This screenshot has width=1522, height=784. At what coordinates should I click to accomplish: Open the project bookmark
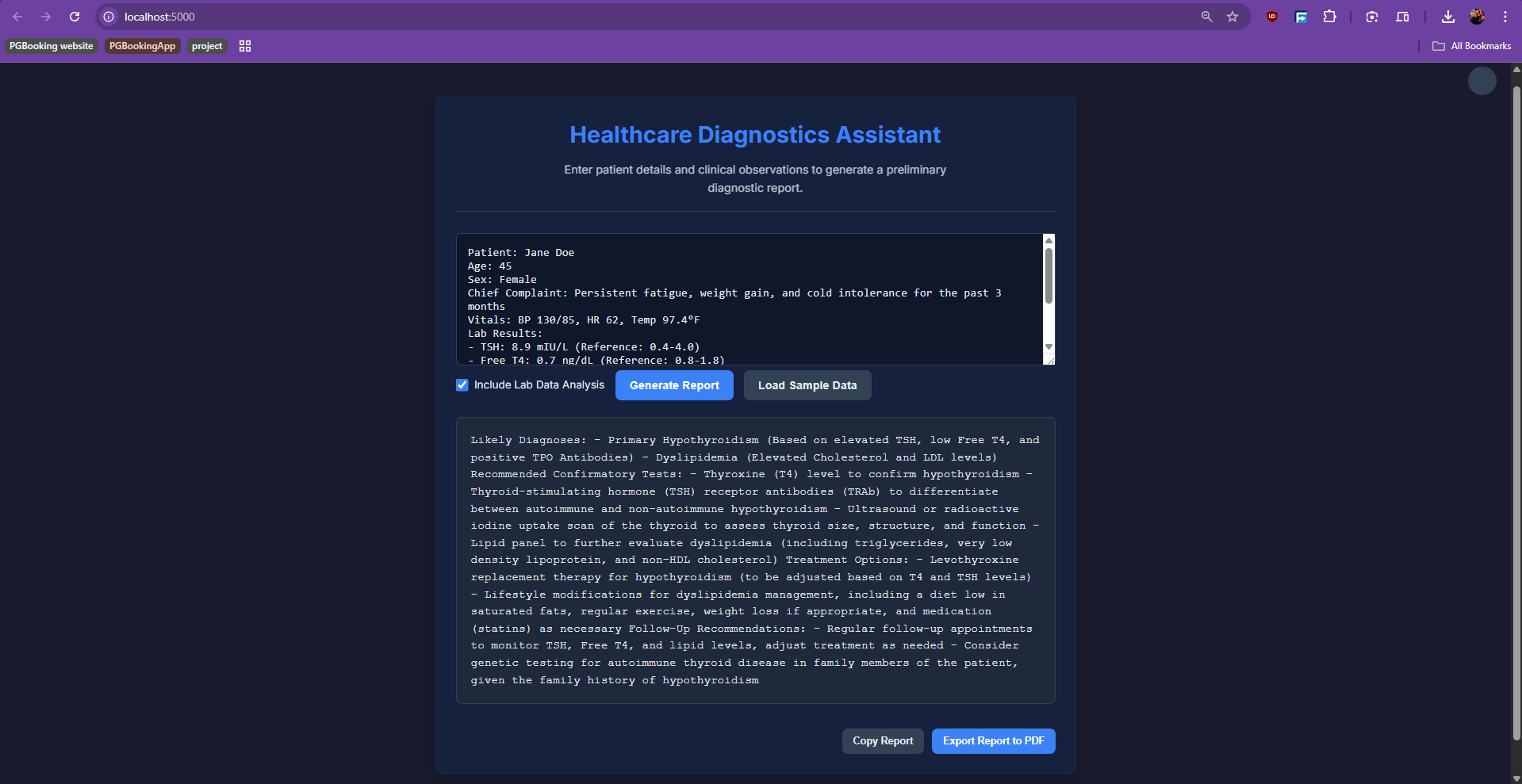point(207,46)
